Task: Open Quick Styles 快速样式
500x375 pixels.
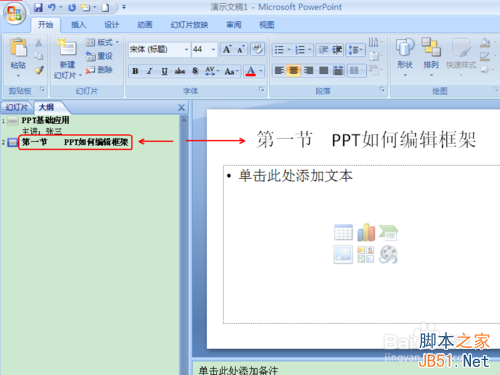Action: (x=461, y=57)
